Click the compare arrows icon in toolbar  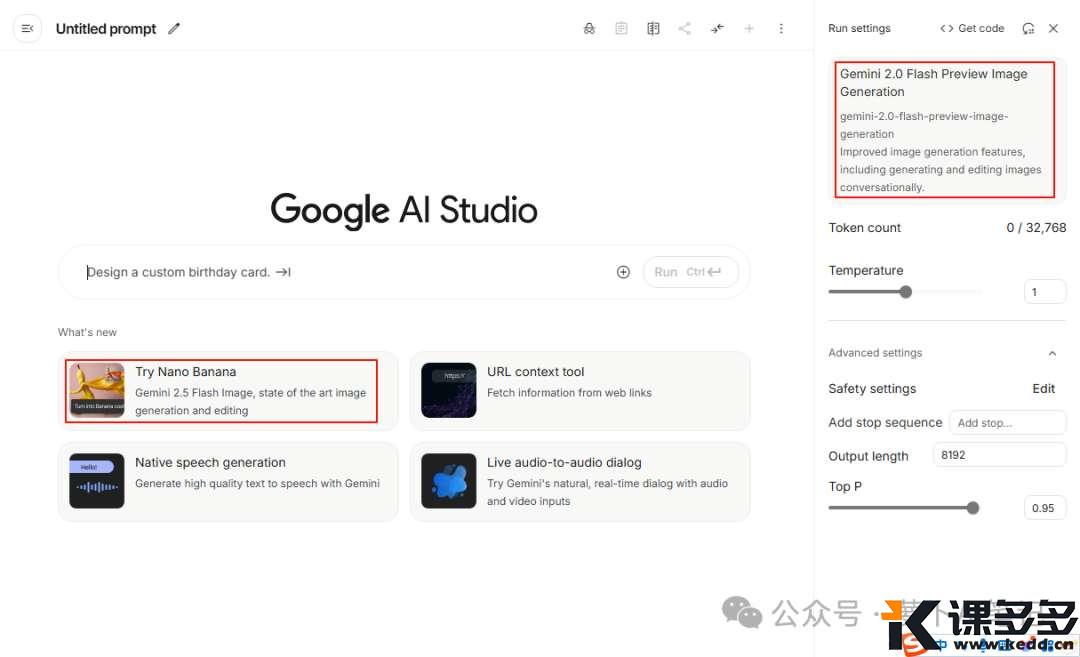717,29
